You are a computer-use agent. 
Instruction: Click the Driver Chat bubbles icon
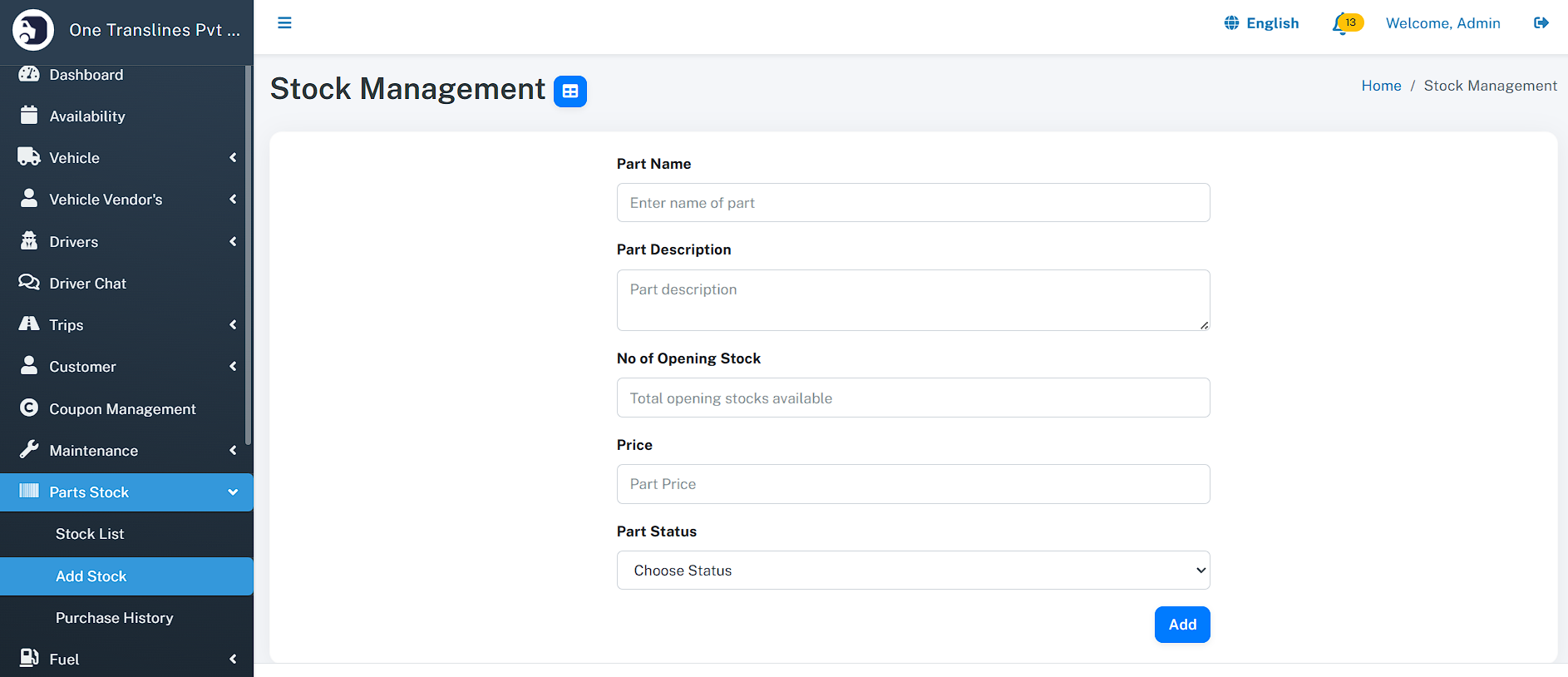coord(29,283)
